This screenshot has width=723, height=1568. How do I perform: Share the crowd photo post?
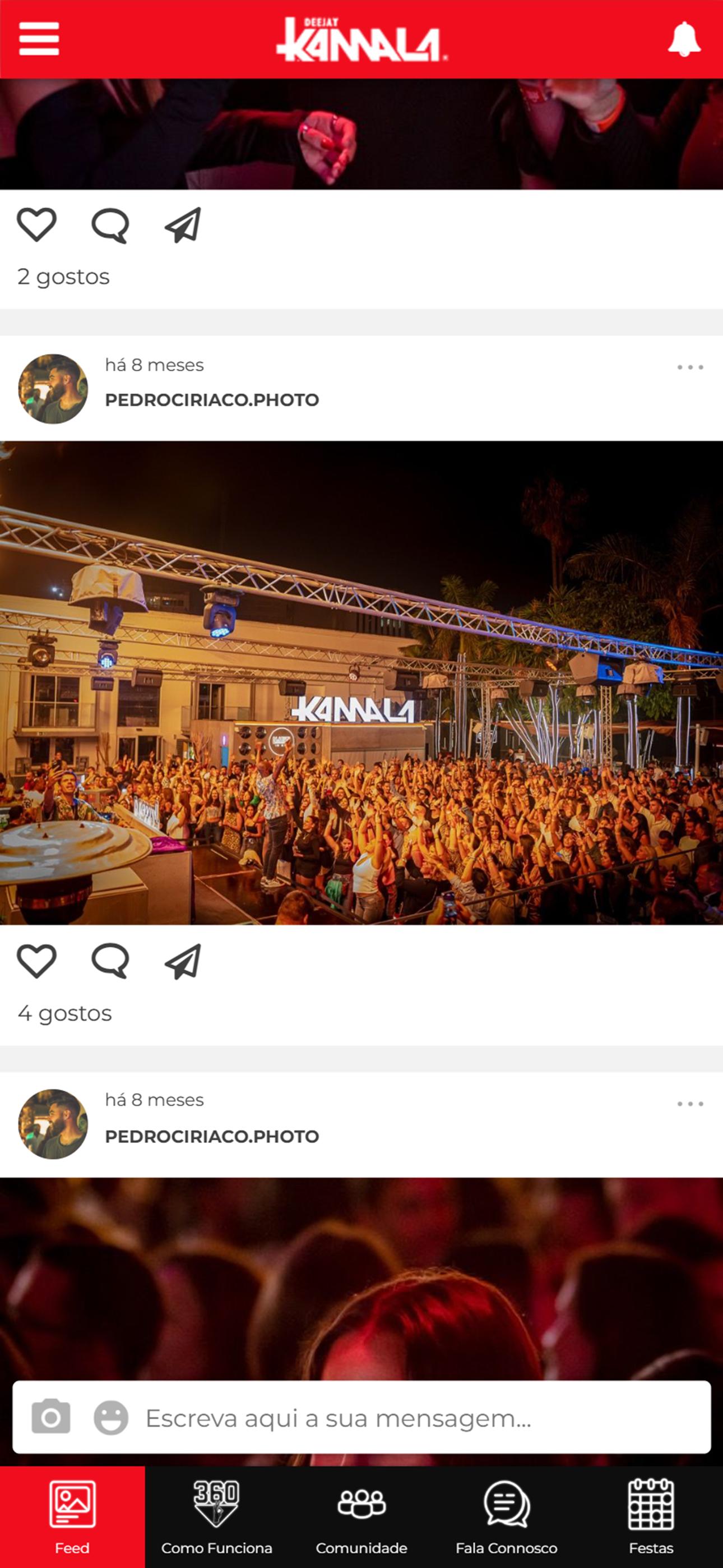coord(183,961)
